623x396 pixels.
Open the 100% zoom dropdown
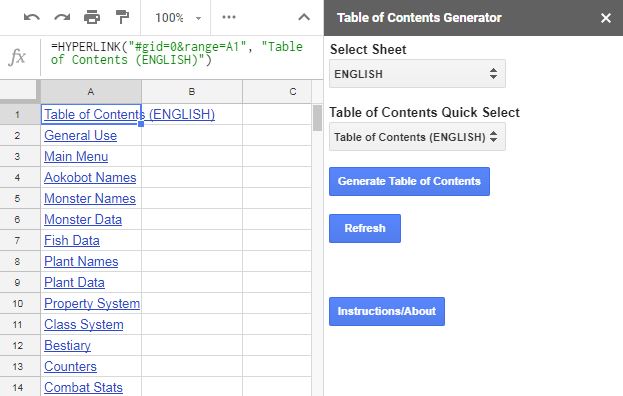[178, 18]
